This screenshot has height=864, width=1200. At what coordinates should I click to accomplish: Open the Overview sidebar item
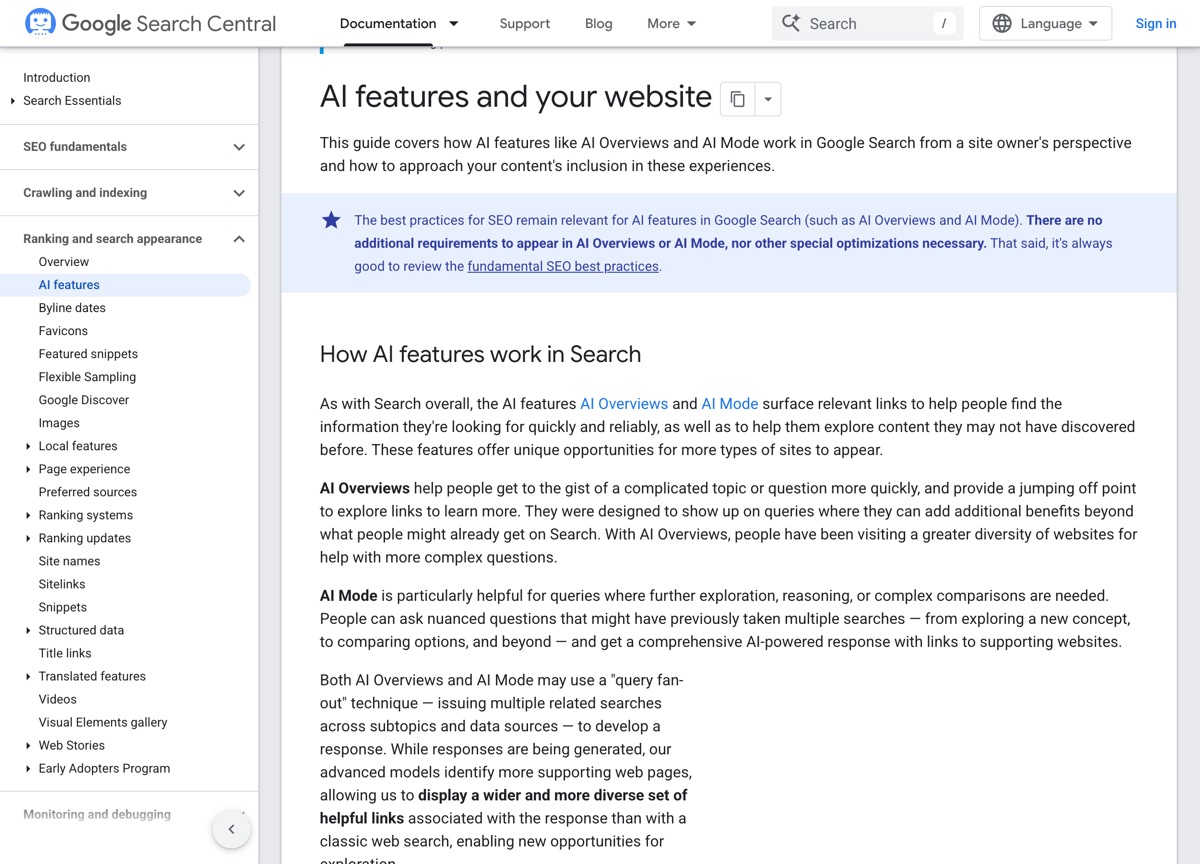(x=64, y=262)
